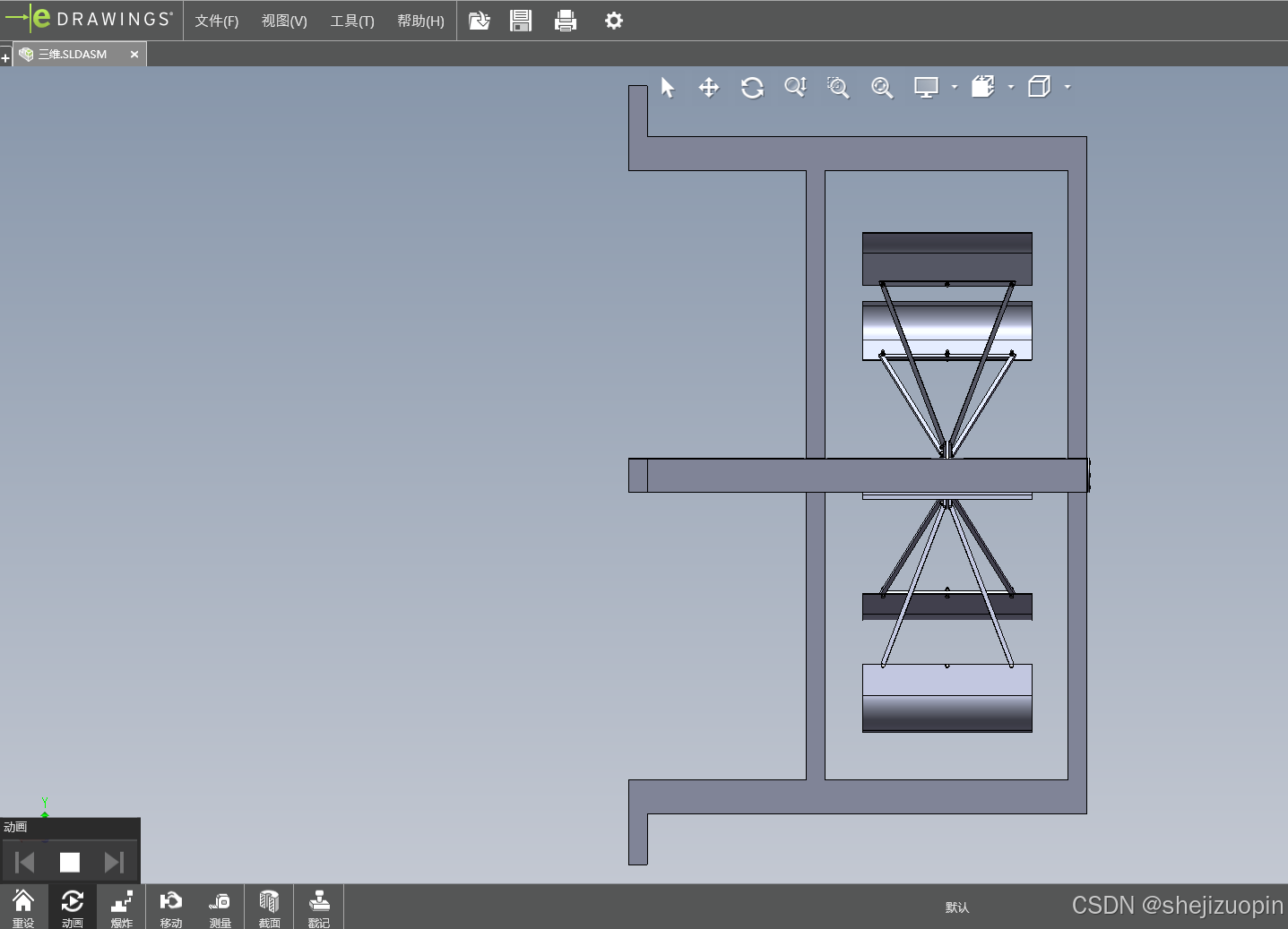
Task: Jump to previous animation step
Action: coord(25,862)
